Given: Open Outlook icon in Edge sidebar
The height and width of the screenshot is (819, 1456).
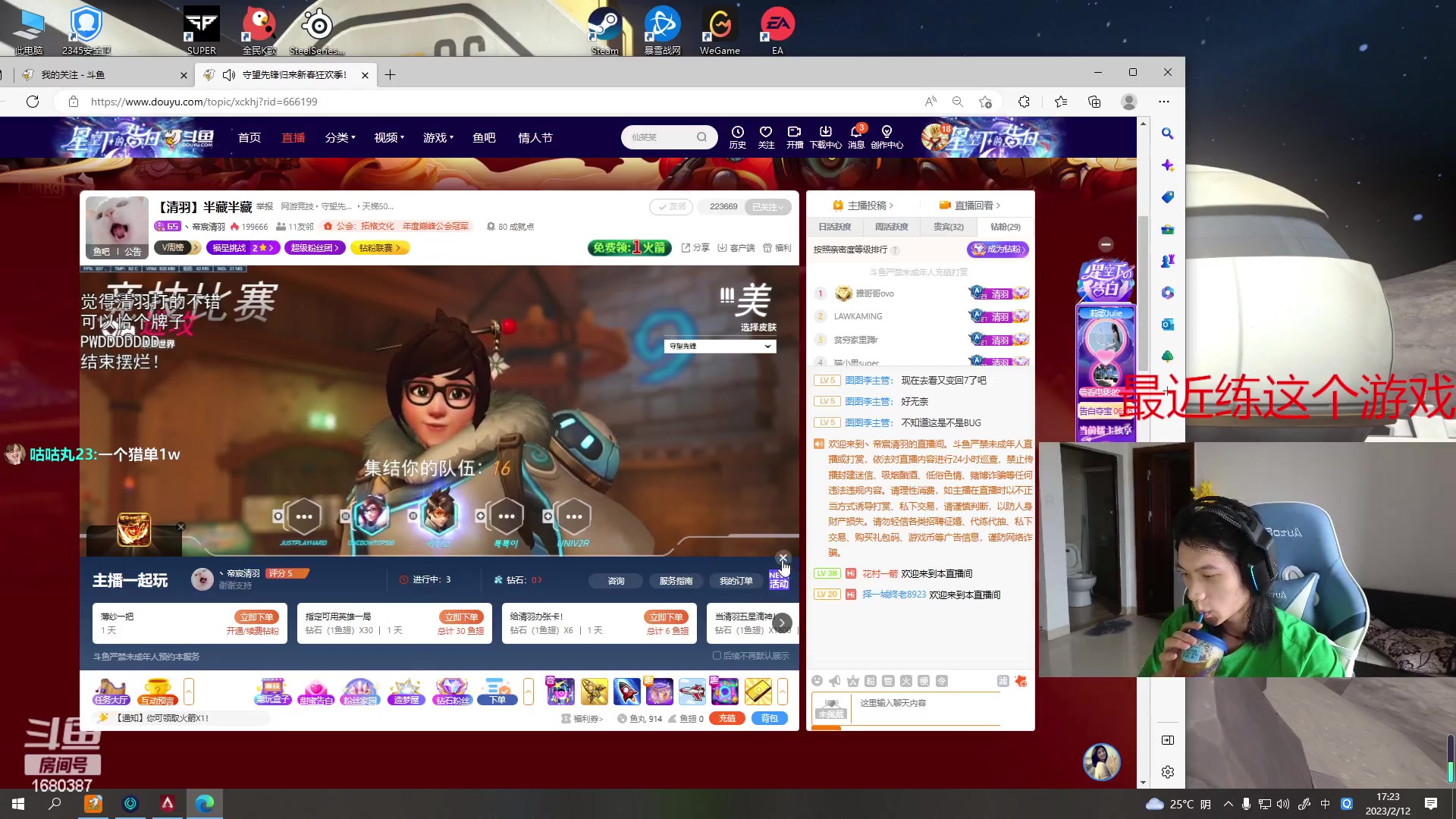Looking at the screenshot, I should pos(1168,325).
